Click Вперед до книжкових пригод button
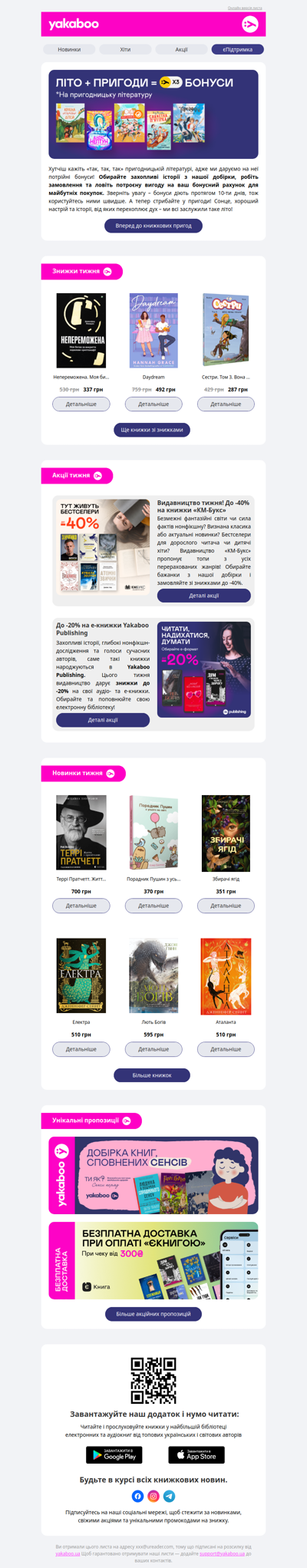Image resolution: width=307 pixels, height=1568 pixels. (x=153, y=226)
